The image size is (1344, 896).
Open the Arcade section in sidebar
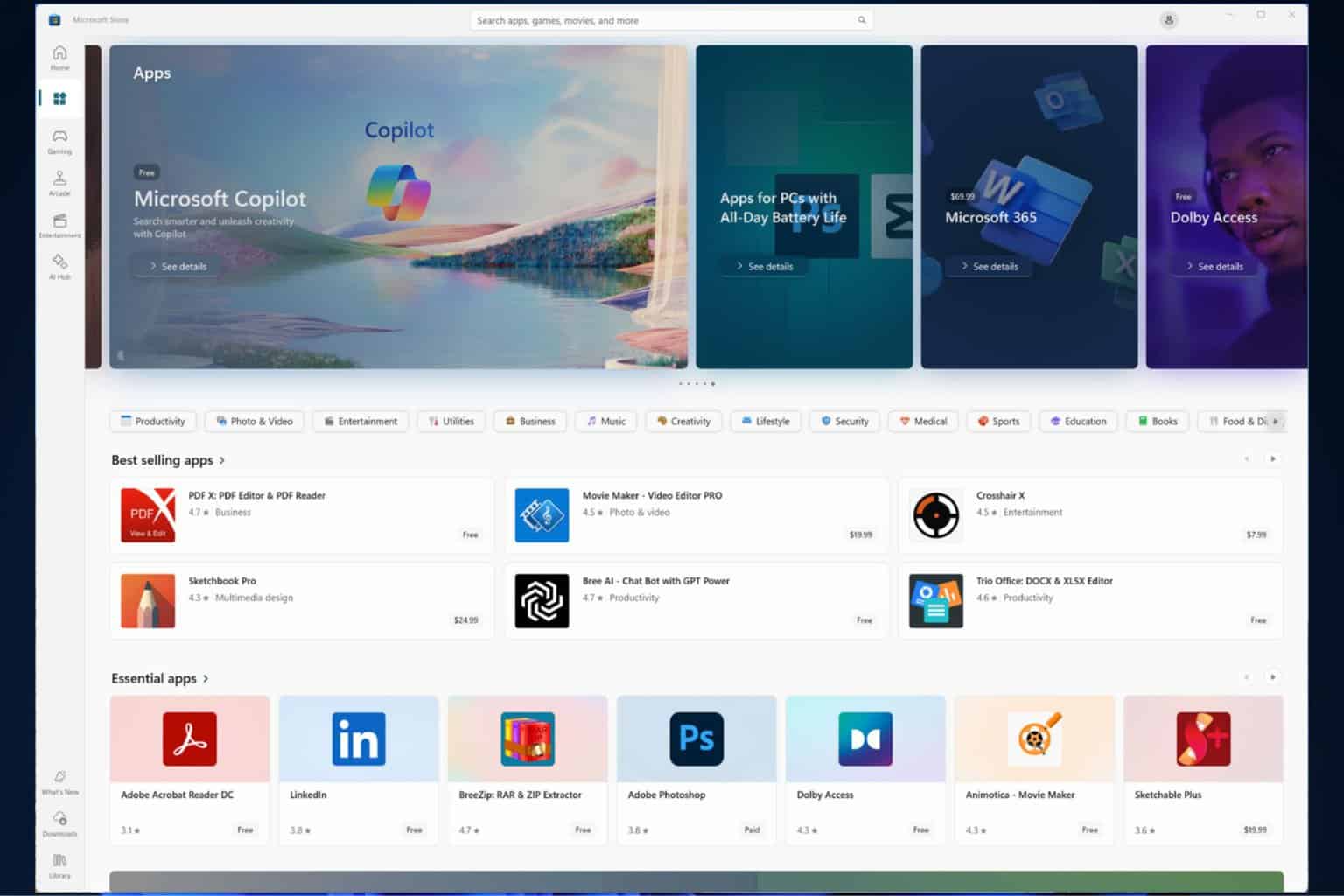point(59,183)
